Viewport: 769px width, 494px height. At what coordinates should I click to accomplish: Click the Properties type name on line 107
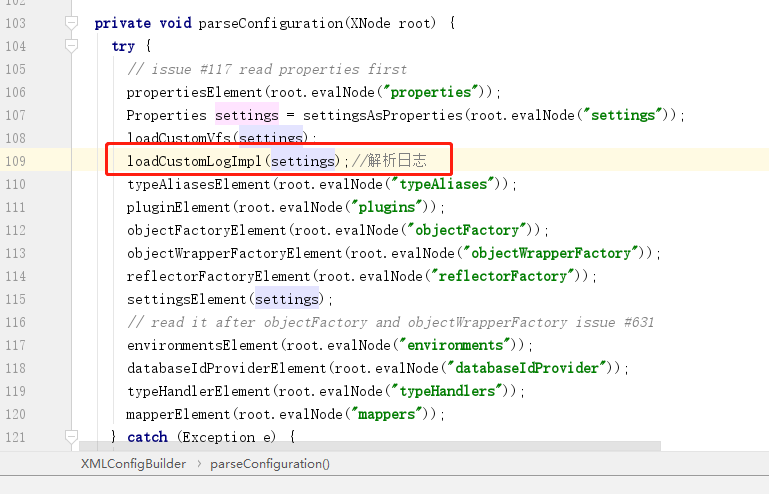(167, 115)
